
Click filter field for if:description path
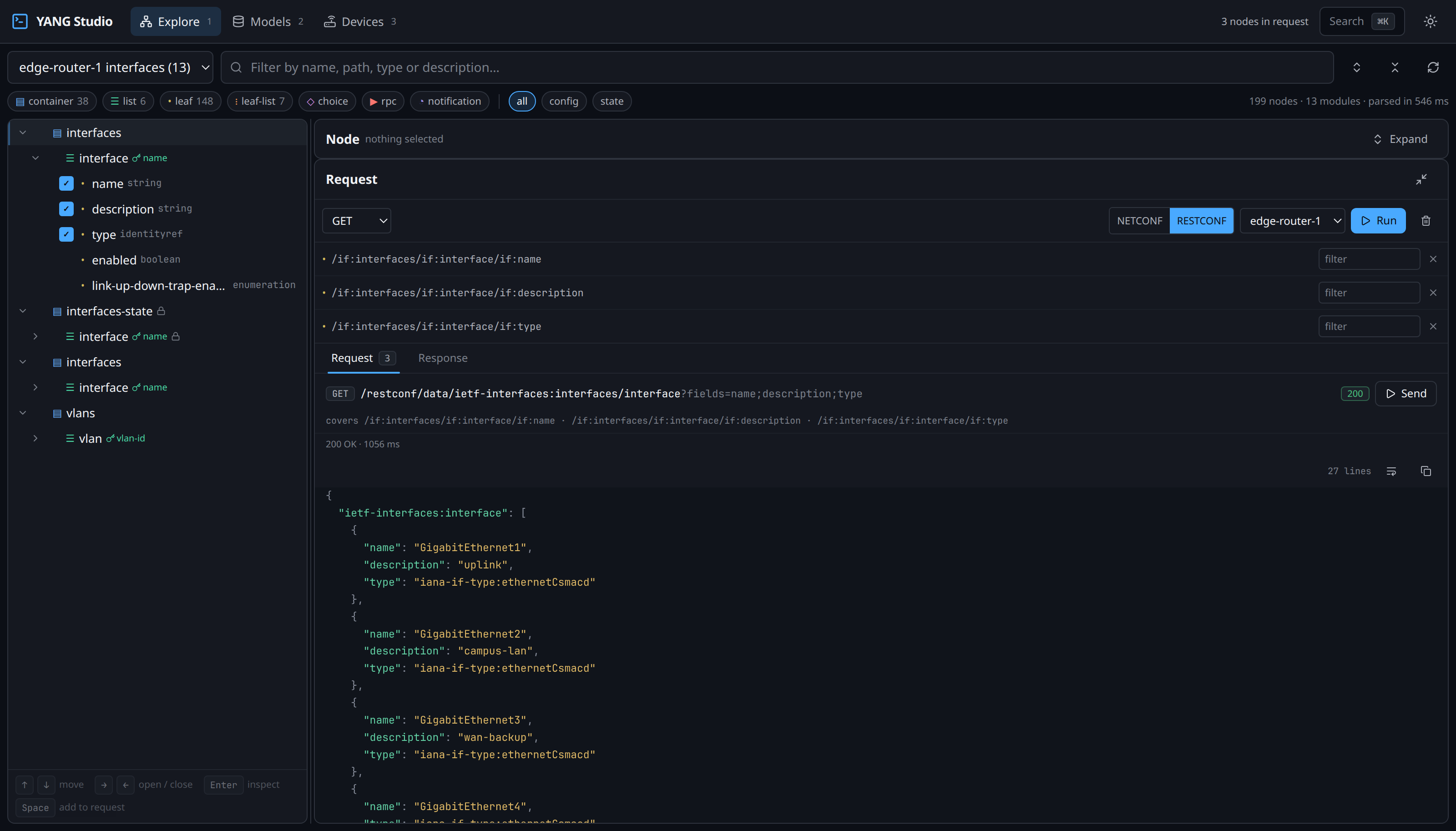click(x=1369, y=293)
